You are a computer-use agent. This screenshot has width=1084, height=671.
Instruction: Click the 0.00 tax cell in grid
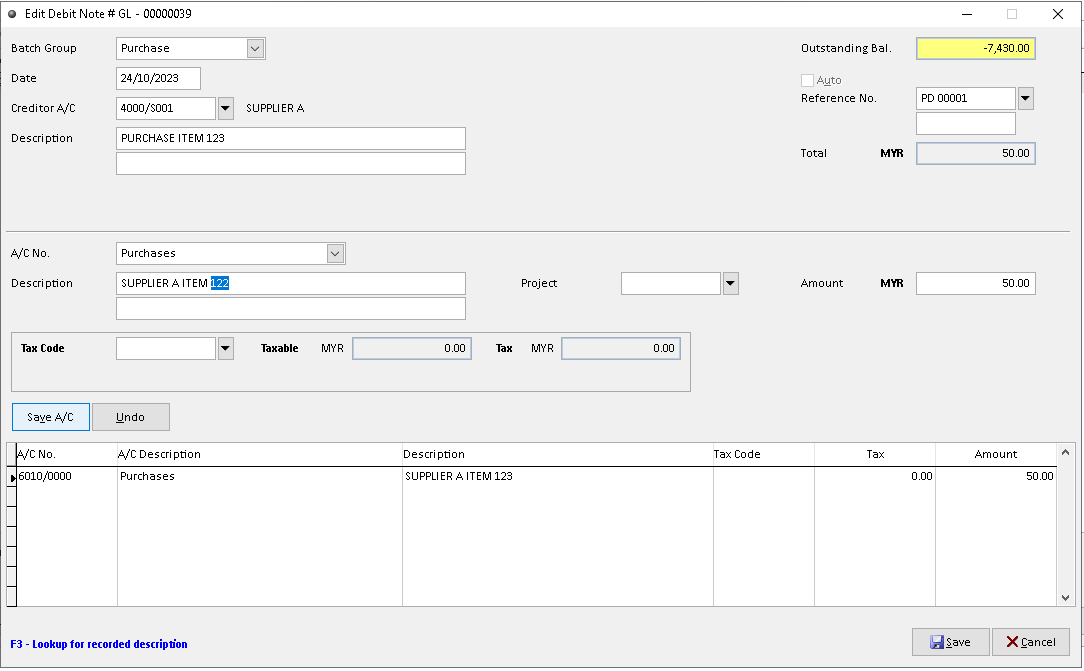[x=875, y=476]
